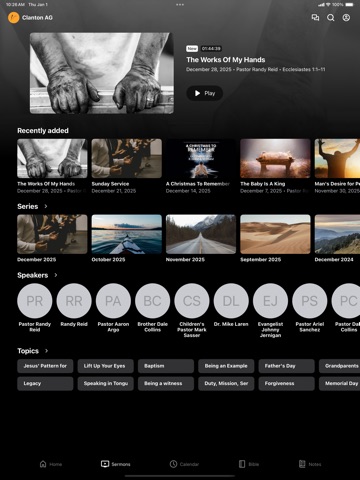This screenshot has height=480, width=360.
Task: Choose the Jesus' Pattern for topic
Action: coord(45,366)
